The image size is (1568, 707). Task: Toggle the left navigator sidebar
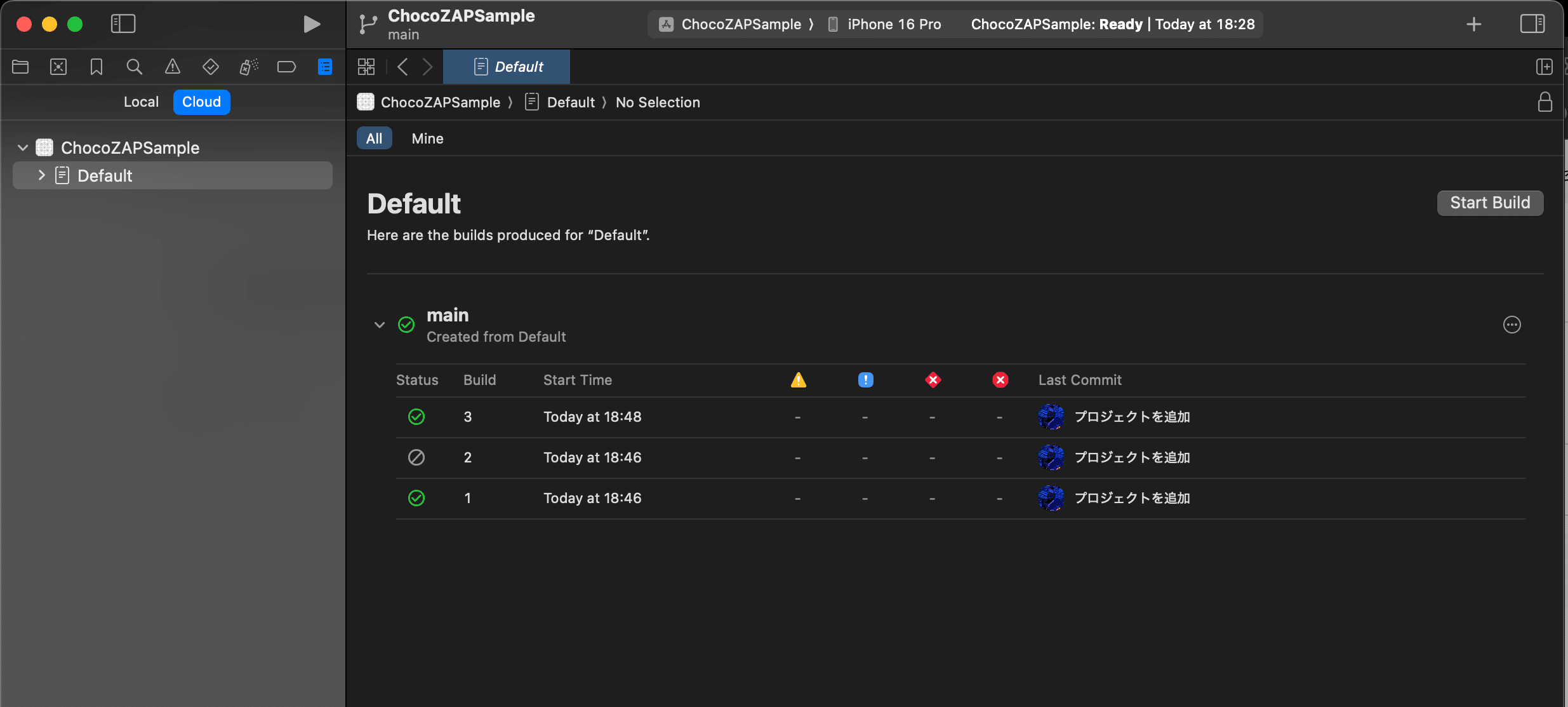click(123, 24)
